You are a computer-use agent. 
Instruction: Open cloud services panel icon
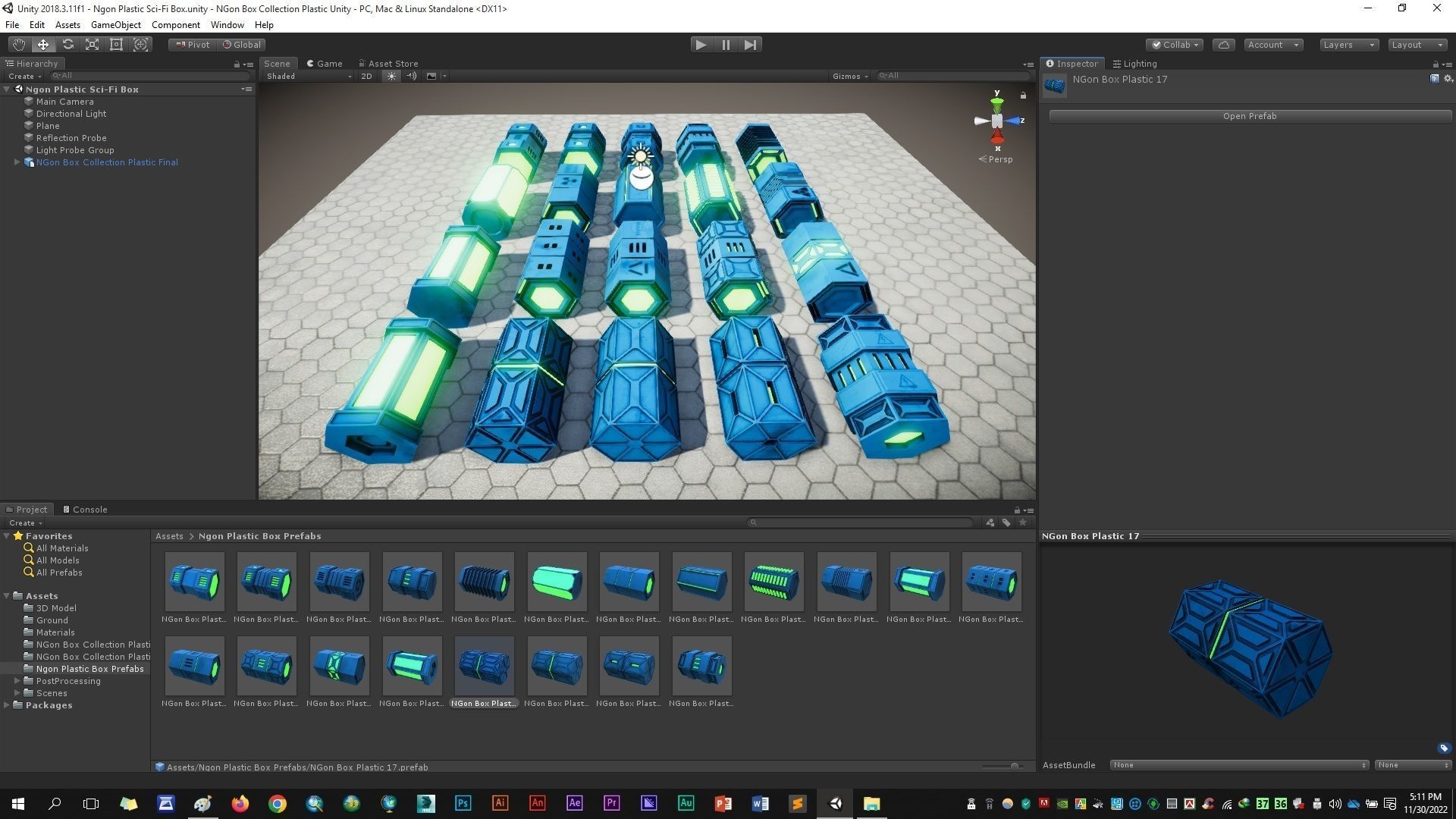[x=1223, y=45]
